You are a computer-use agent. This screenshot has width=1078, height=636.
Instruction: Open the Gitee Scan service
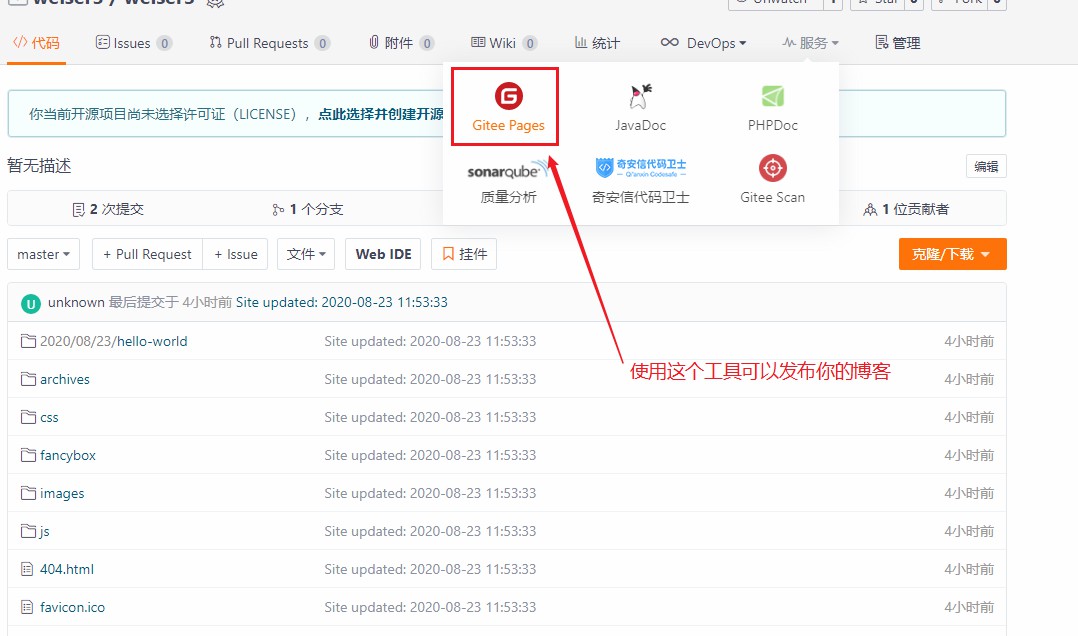coord(772,180)
